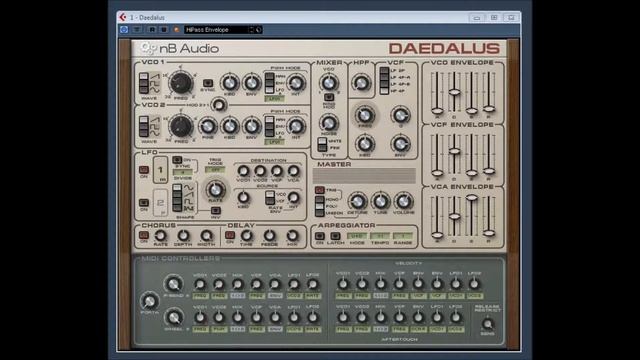The image size is (640, 360).
Task: Click the VCO 1 FREQ knob
Action: tap(181, 83)
